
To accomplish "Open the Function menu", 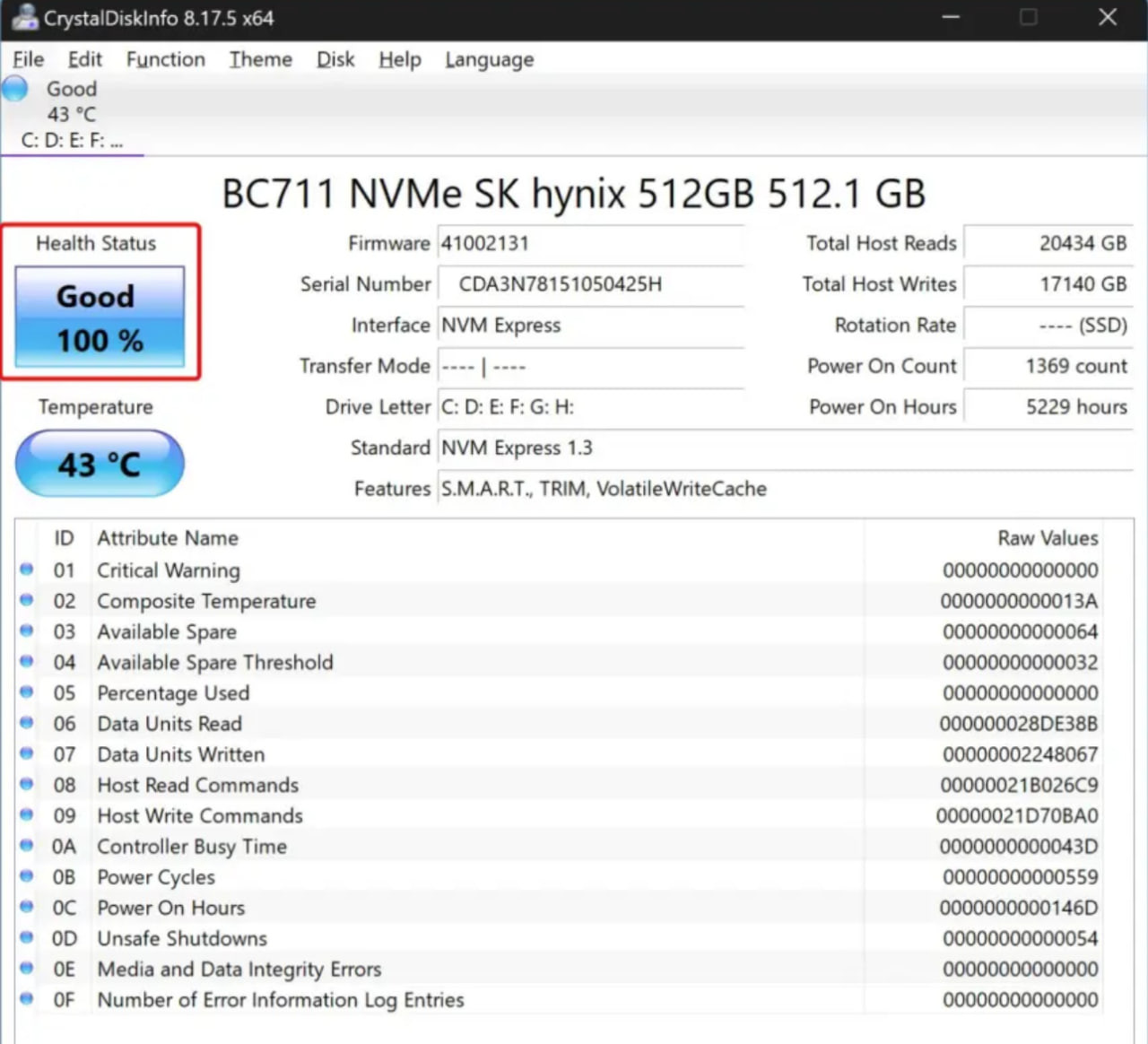I will 165,59.
